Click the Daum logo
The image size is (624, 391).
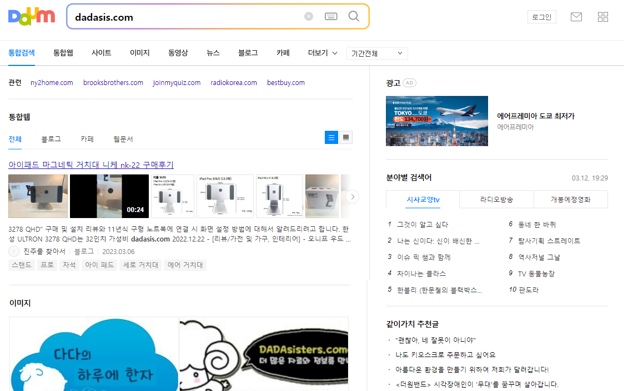click(x=31, y=16)
